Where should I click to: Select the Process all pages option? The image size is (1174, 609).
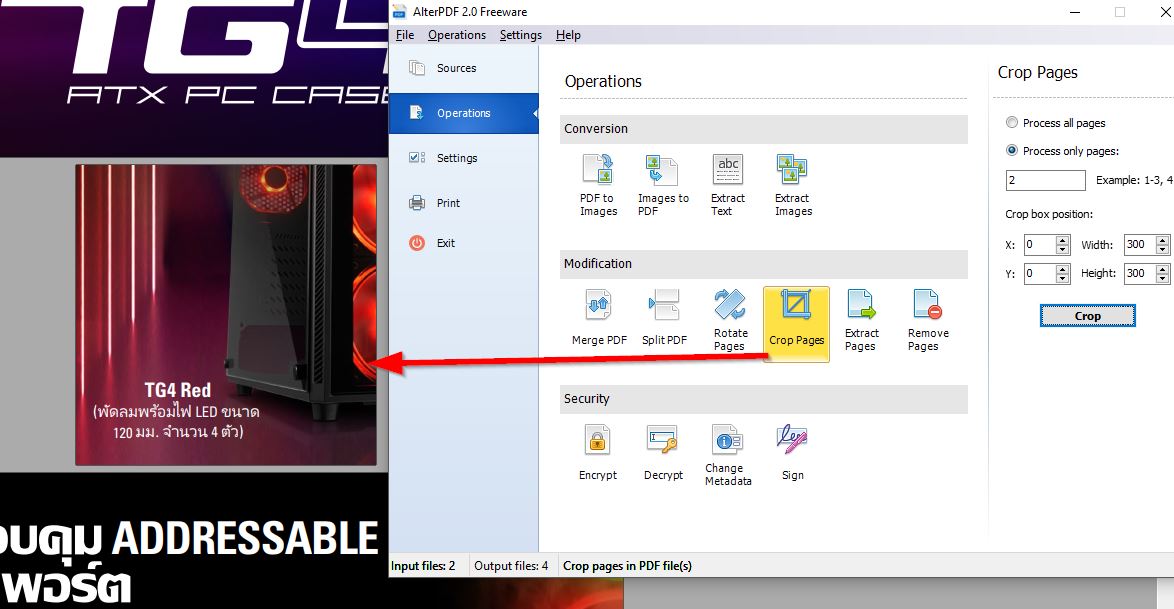click(x=1056, y=123)
